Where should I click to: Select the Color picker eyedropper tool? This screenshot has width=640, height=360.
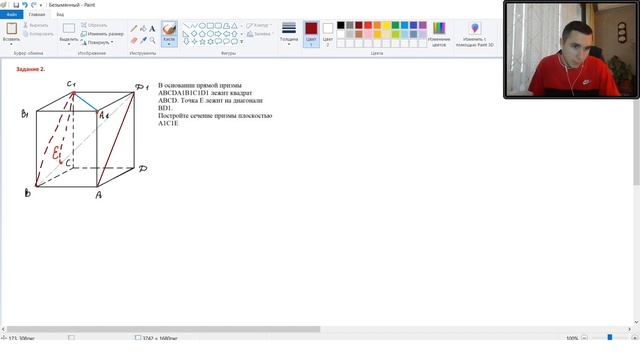click(143, 40)
